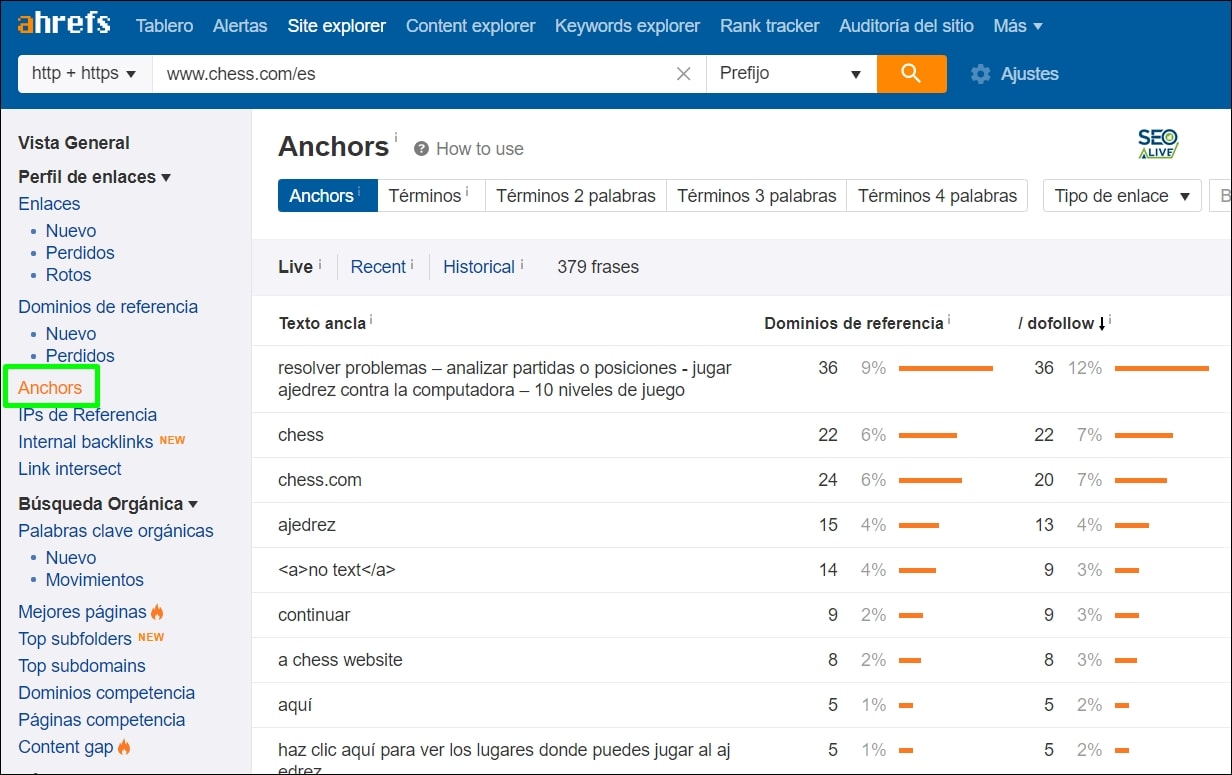Click inside the URL search field
This screenshot has width=1232, height=775.
400,73
